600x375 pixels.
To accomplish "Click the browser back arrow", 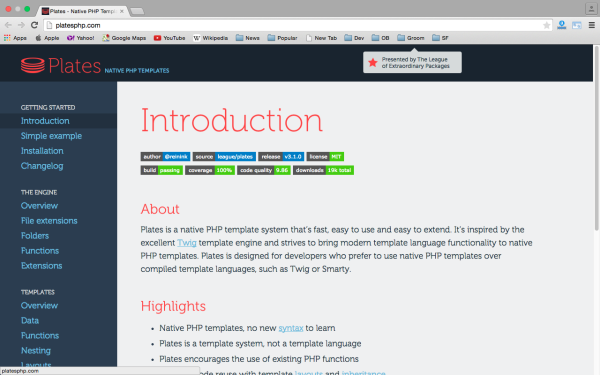I will pyautogui.click(x=8, y=25).
